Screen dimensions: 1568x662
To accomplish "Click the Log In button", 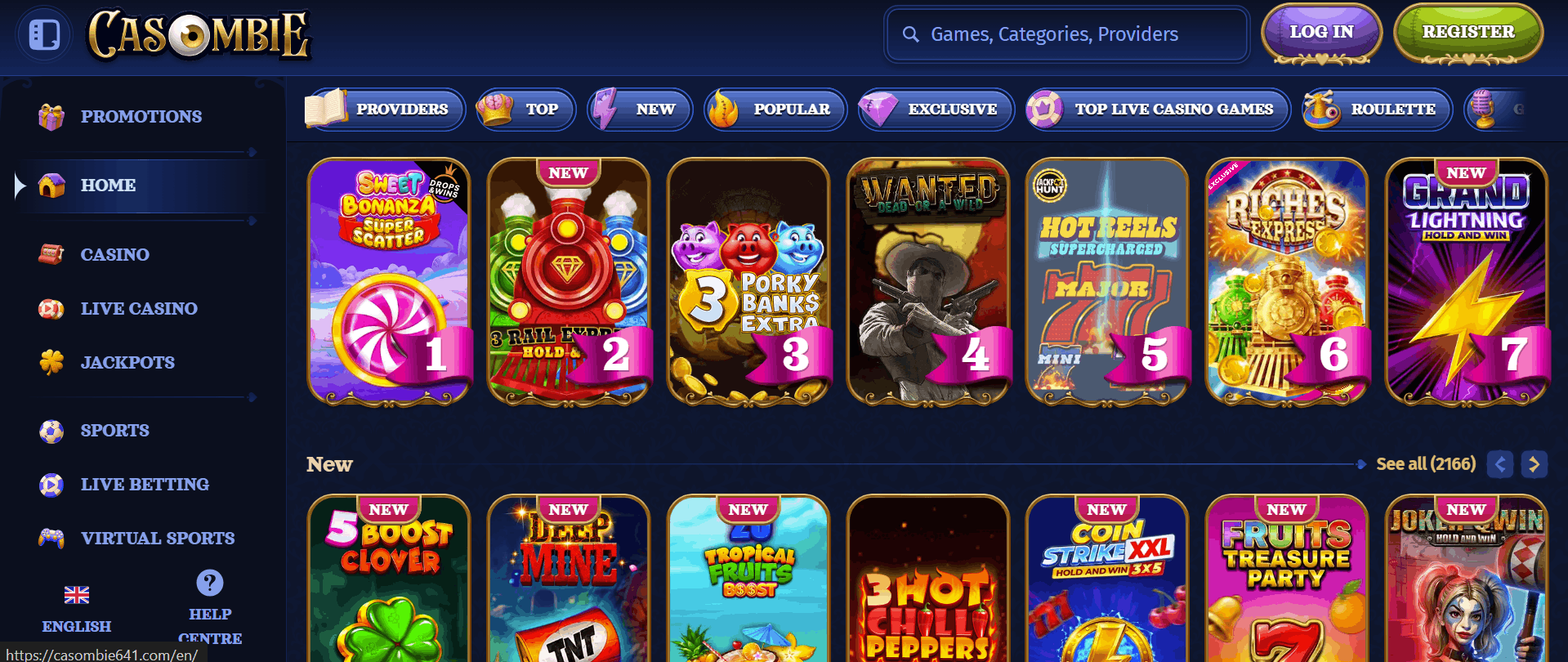I will point(1321,34).
